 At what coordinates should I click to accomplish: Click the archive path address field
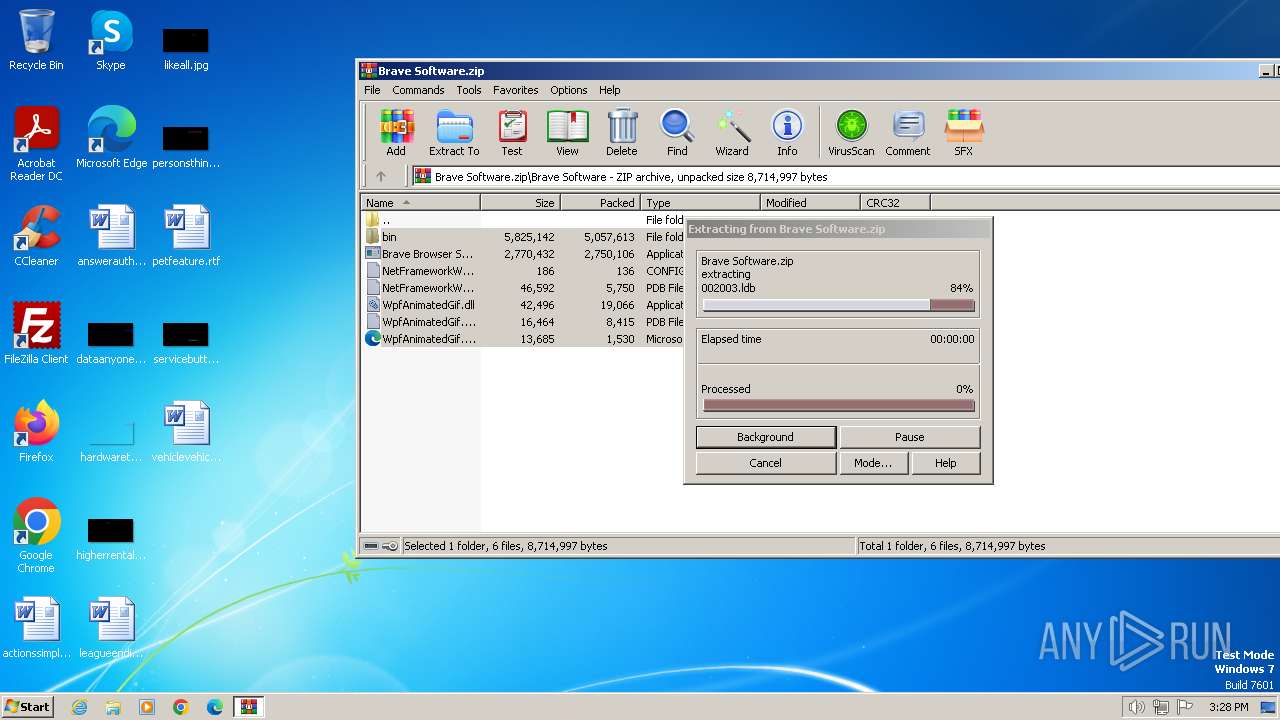846,176
